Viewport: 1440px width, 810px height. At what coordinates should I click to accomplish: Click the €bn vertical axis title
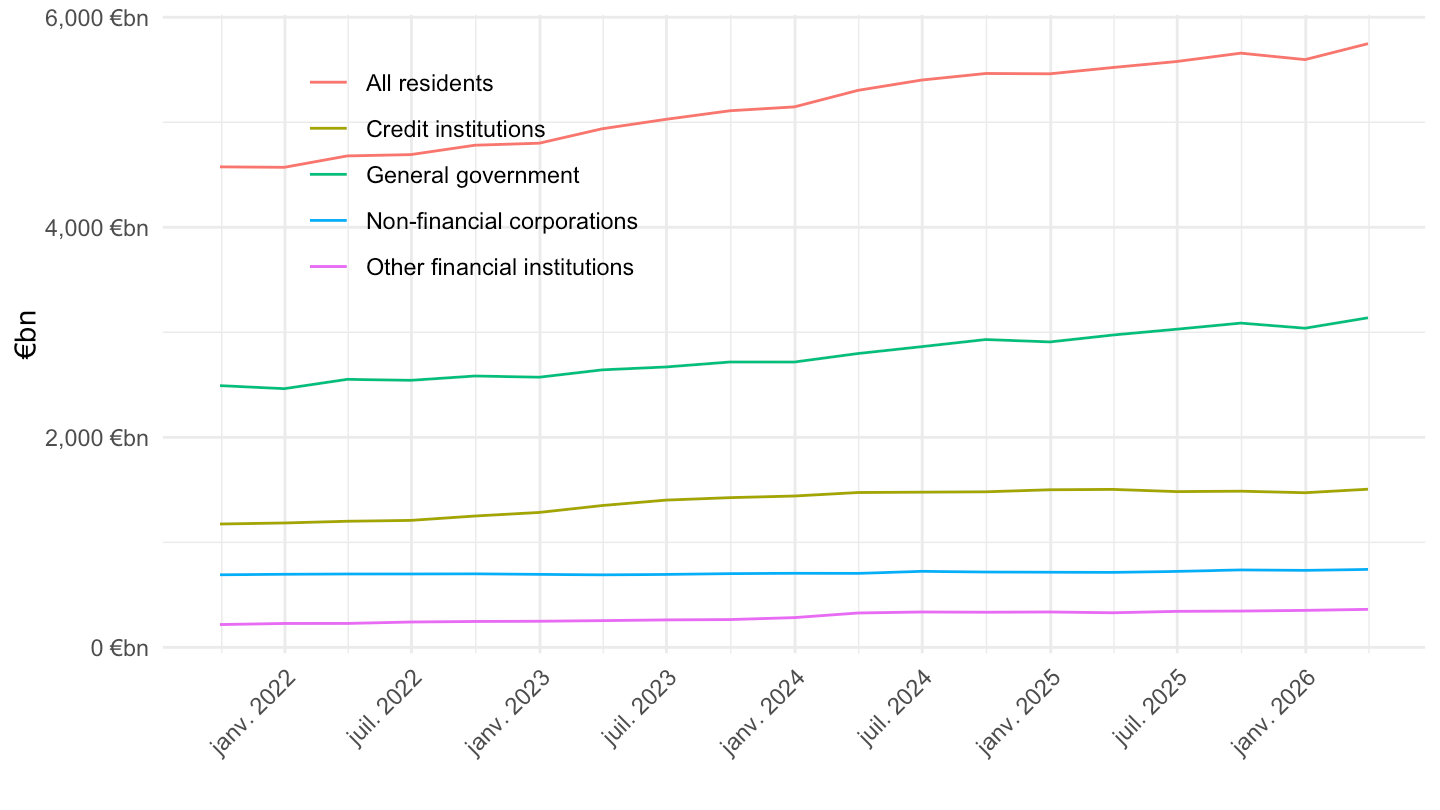click(25, 333)
